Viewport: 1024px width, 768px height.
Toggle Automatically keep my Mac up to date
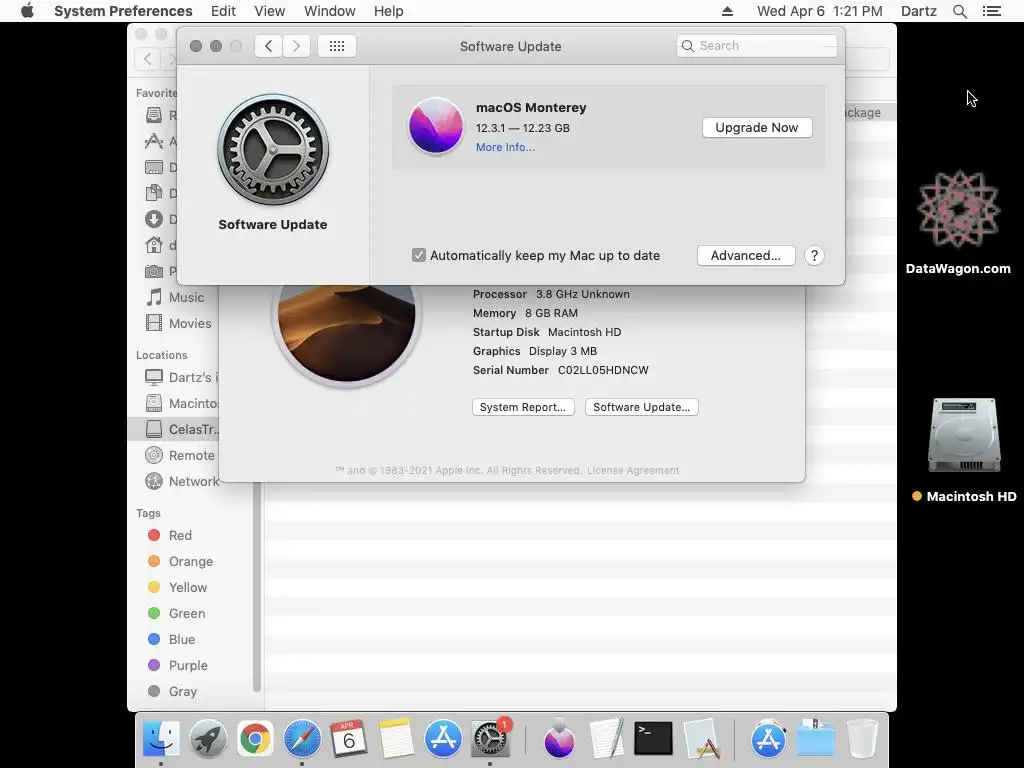pos(419,255)
